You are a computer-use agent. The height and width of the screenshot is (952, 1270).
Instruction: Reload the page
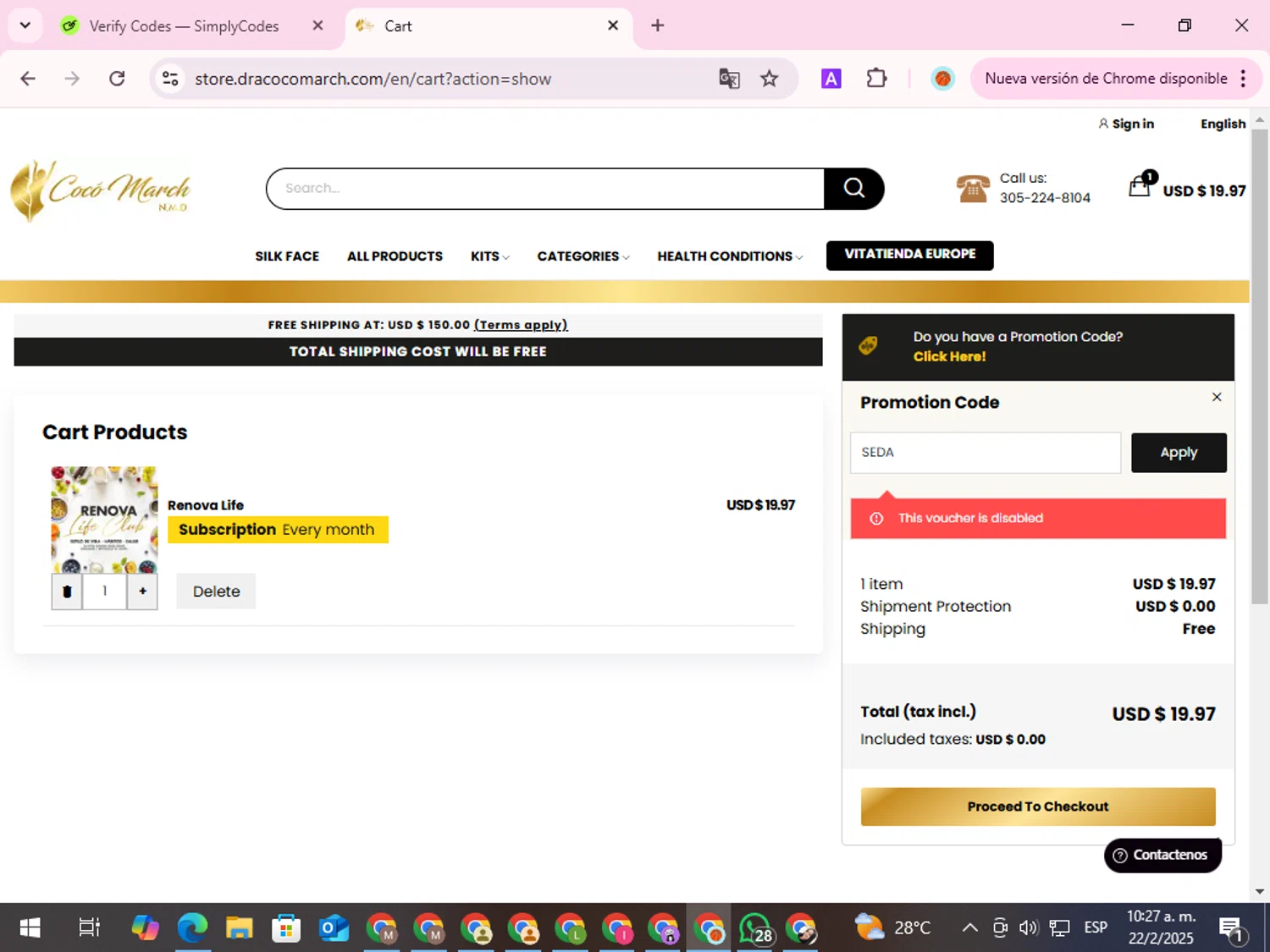click(117, 79)
